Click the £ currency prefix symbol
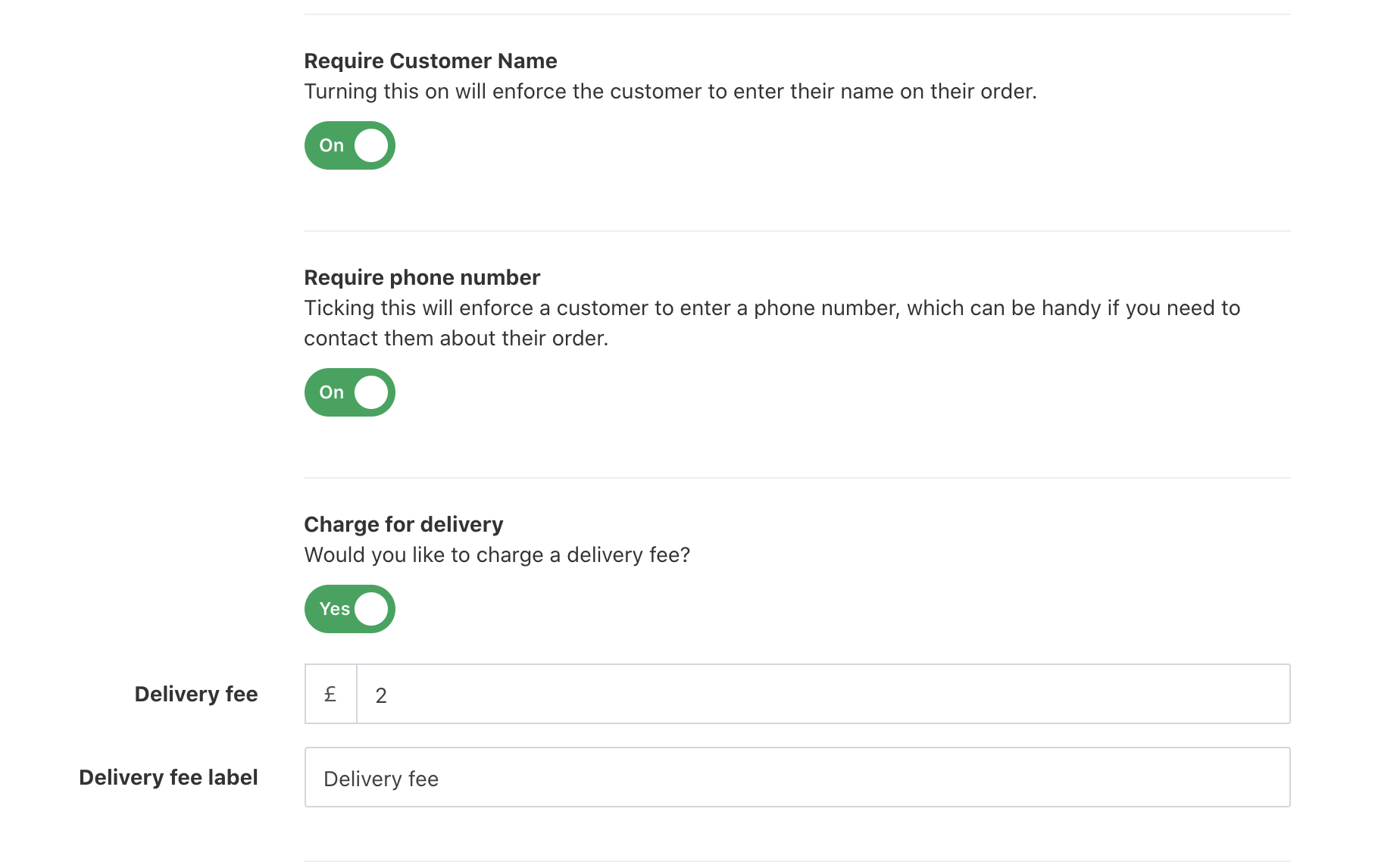 point(330,695)
